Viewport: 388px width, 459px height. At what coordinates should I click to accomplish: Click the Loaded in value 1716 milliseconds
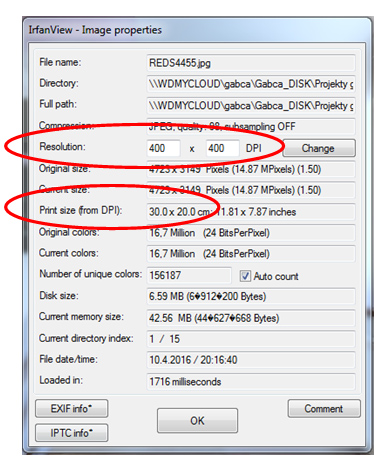click(251, 381)
